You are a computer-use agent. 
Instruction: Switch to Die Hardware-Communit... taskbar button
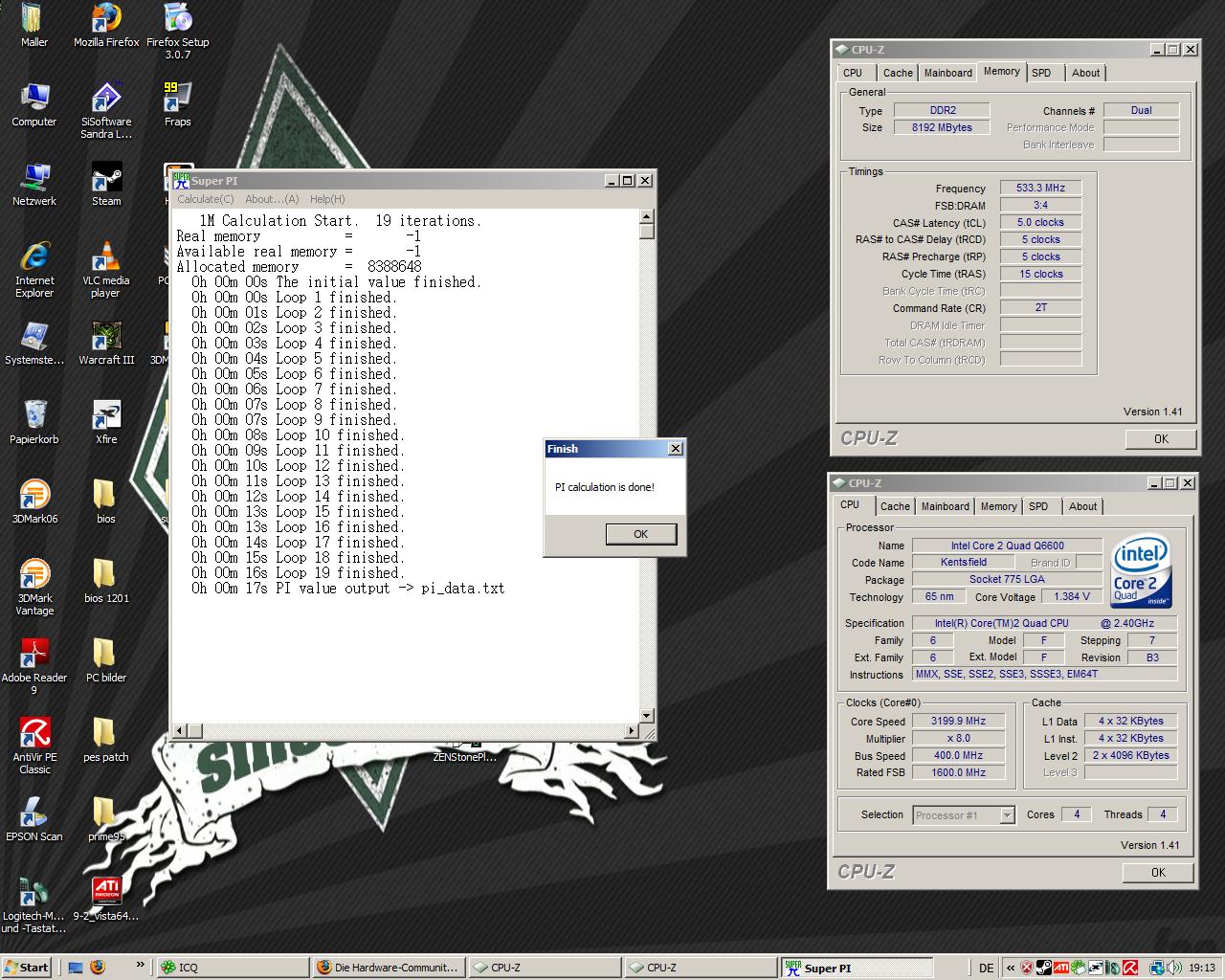coord(389,968)
